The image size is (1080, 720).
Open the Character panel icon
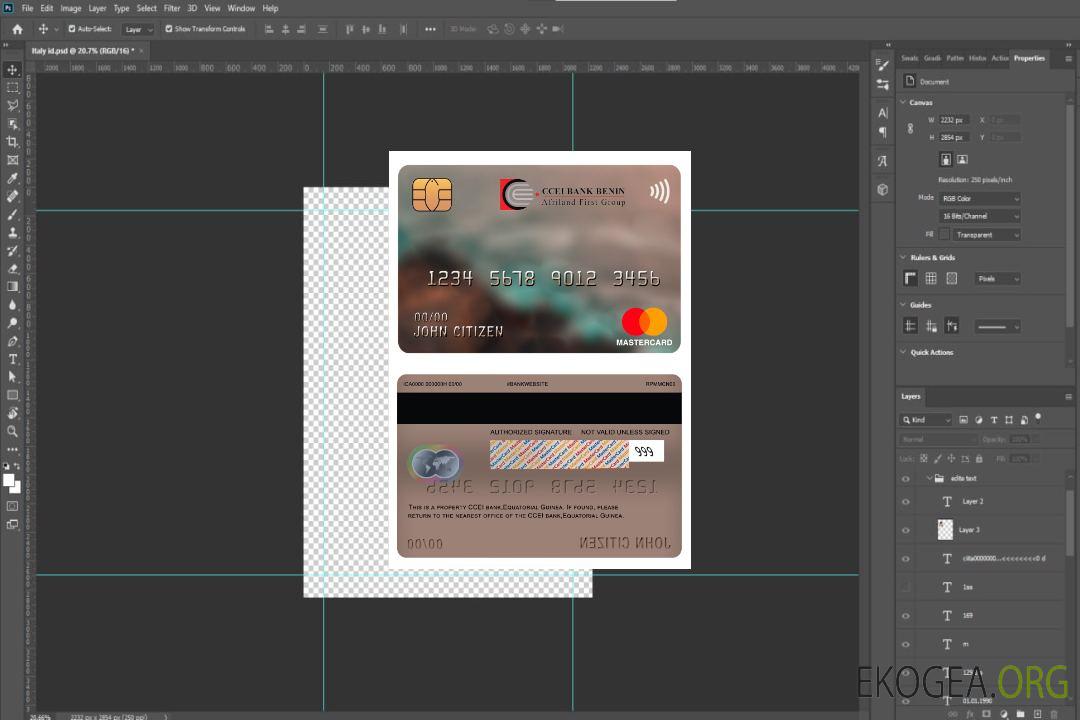[883, 113]
